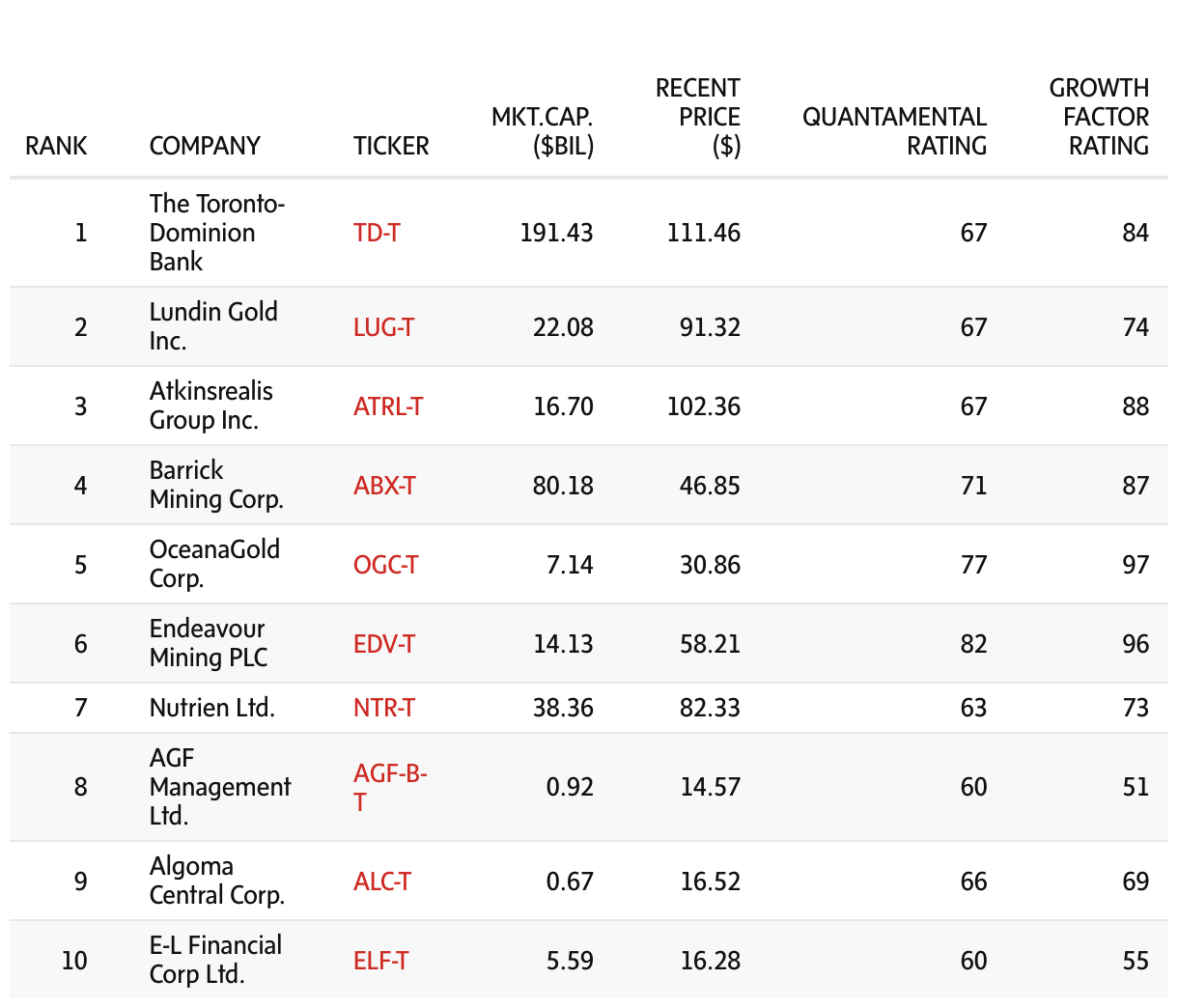Open the TD-T ticker link
The height and width of the screenshot is (1008, 1178).
(x=377, y=233)
